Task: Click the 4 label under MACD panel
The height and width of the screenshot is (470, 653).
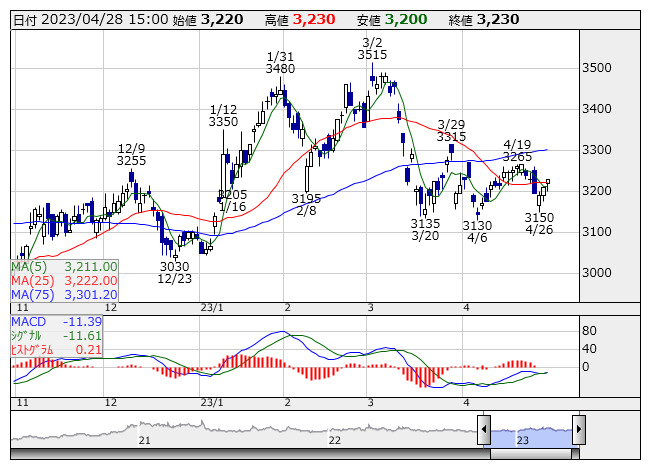Action: click(x=466, y=403)
